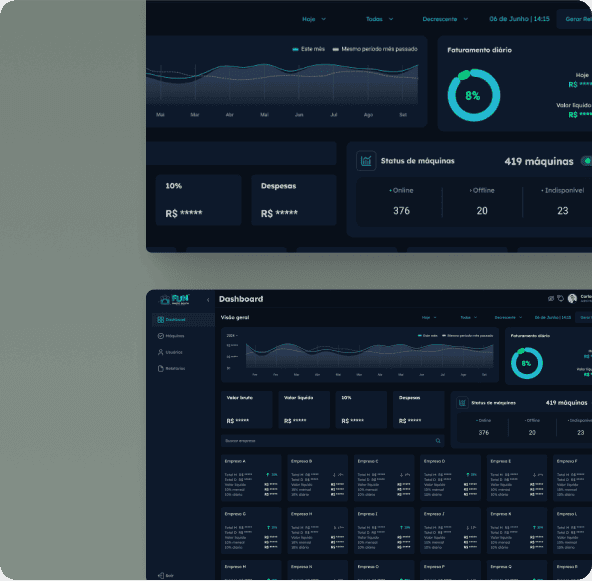Open the Hoje dropdown in the lower dashboard
This screenshot has width=592, height=581.
pos(429,317)
